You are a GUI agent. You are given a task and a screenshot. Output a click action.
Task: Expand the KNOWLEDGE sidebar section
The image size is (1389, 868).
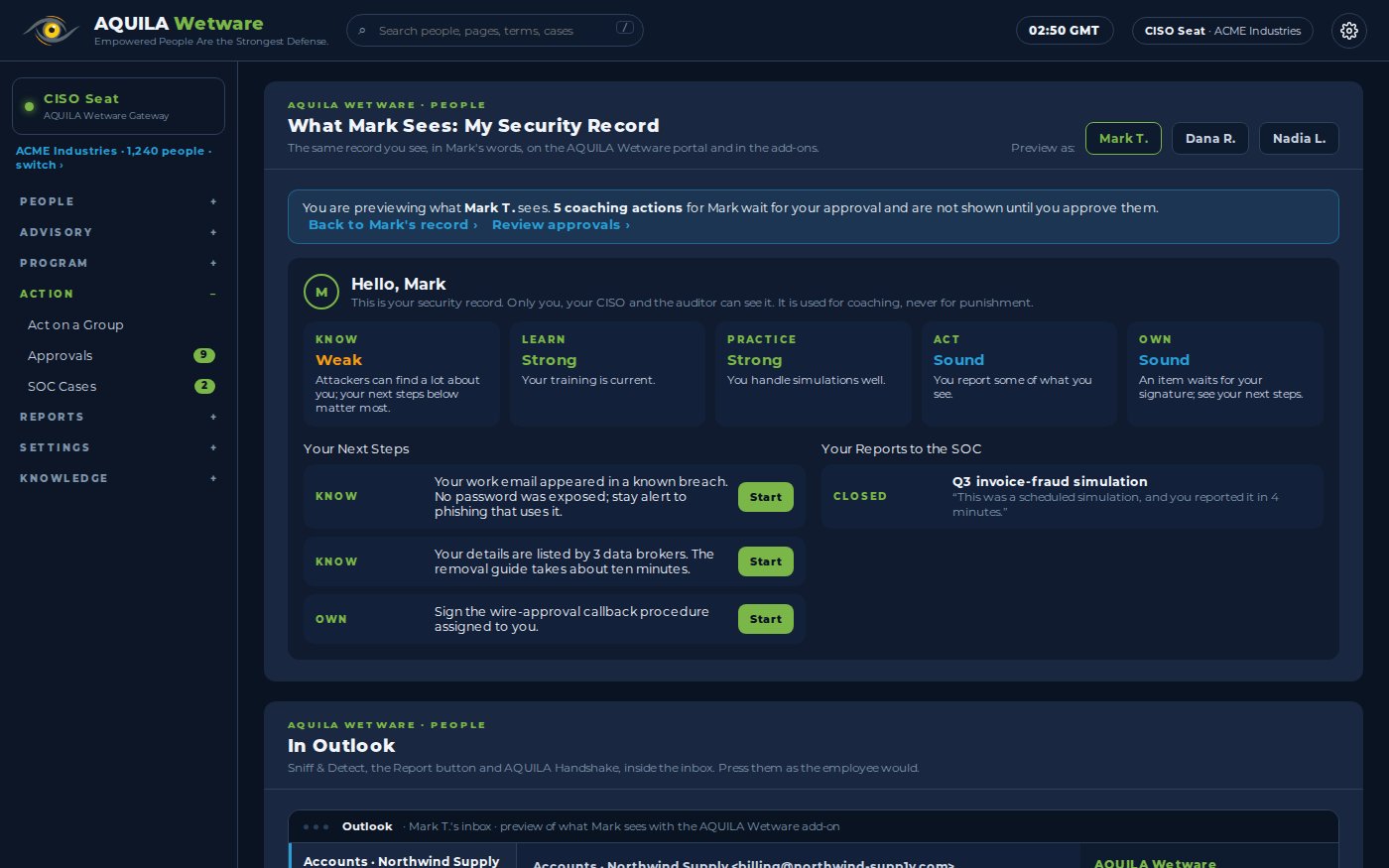118,478
